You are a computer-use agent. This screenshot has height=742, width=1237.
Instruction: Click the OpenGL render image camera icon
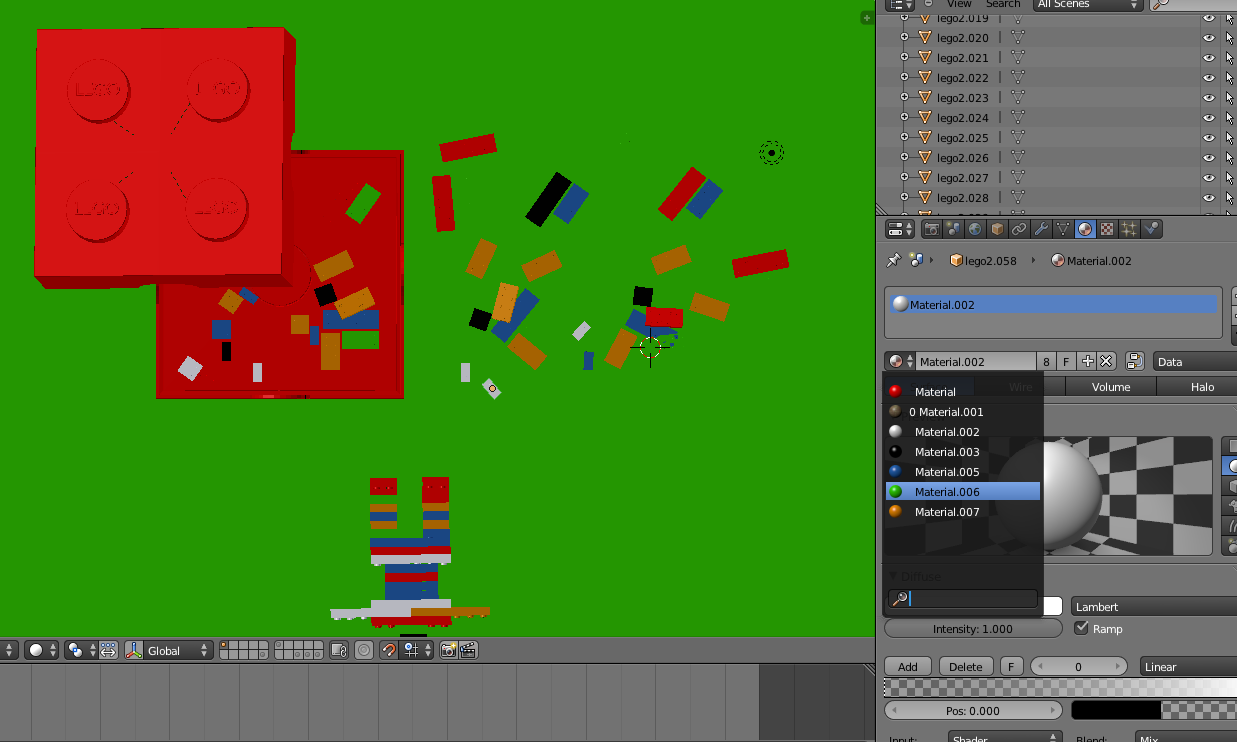coord(448,650)
